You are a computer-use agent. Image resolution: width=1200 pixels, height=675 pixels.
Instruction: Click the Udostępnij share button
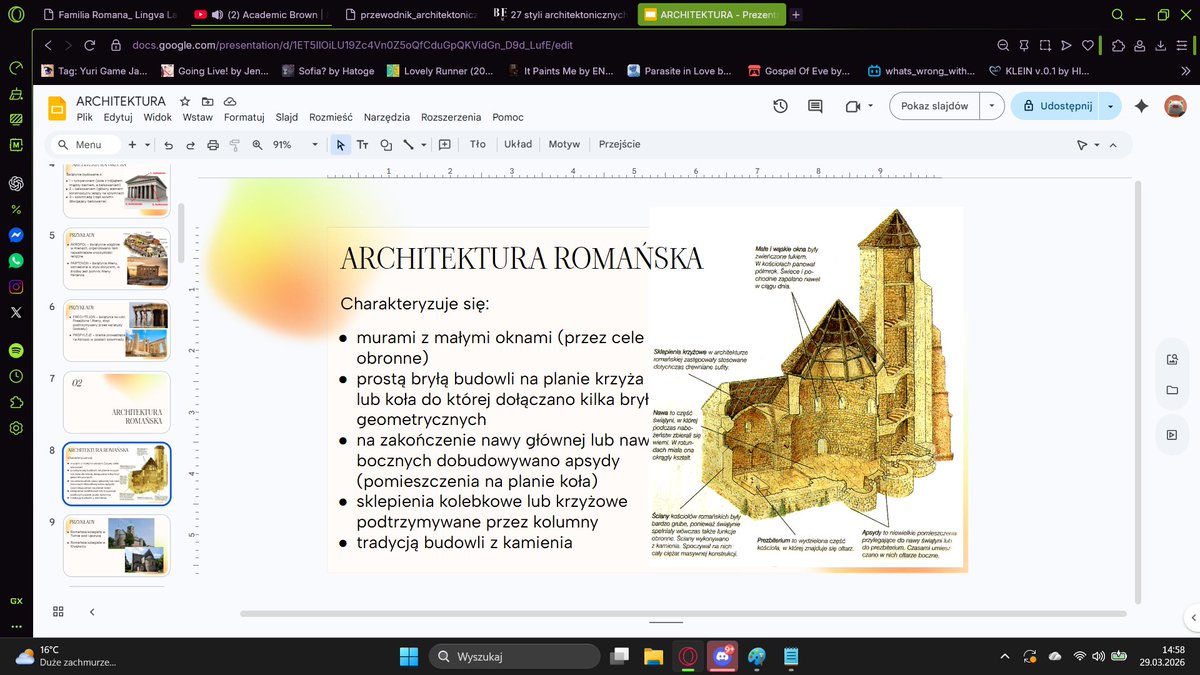click(1056, 106)
